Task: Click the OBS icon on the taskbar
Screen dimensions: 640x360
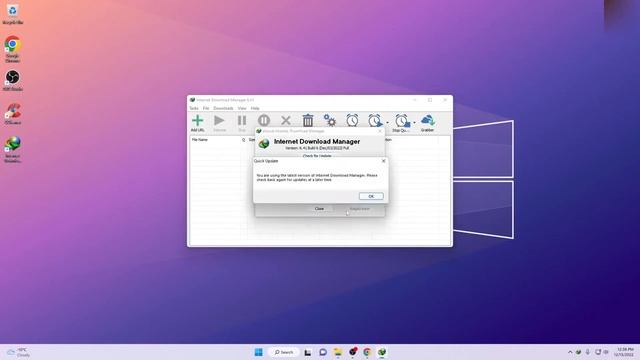Action: click(353, 351)
